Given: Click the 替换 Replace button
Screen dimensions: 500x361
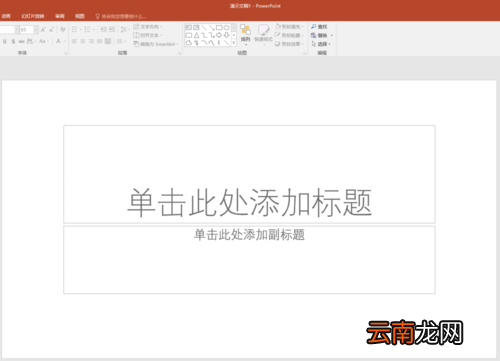Looking at the screenshot, I should click(319, 35).
